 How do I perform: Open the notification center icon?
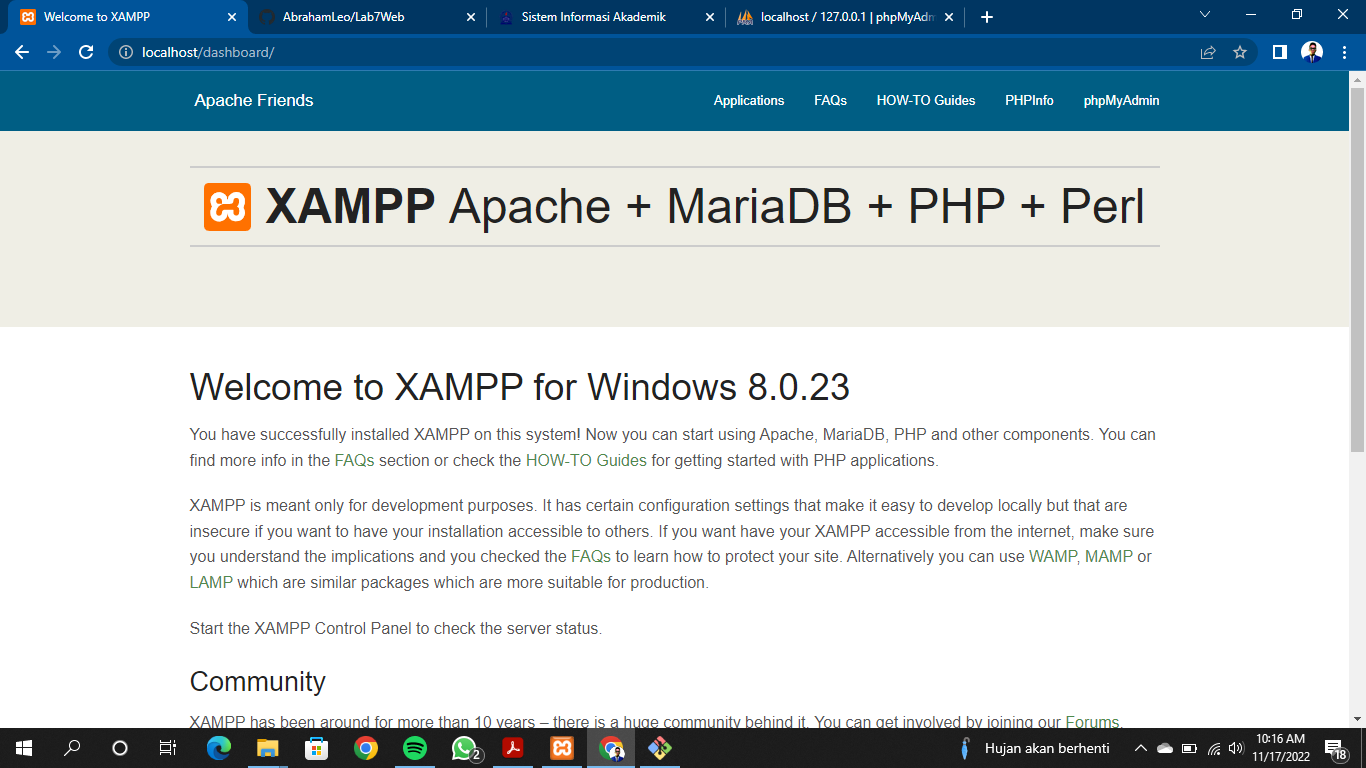point(1336,748)
